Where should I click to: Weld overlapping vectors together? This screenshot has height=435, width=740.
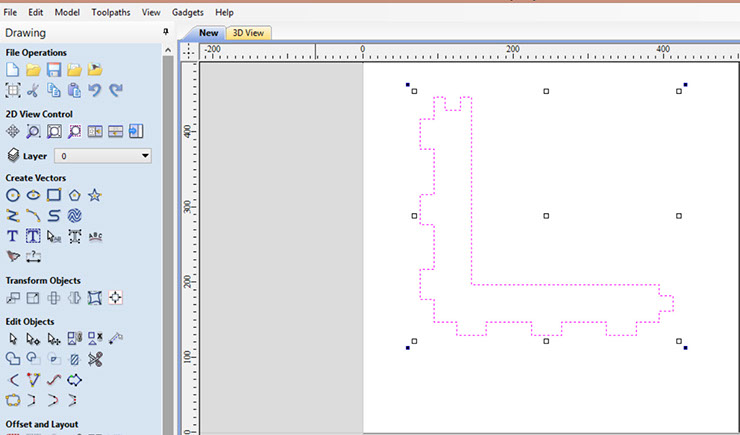pos(13,360)
